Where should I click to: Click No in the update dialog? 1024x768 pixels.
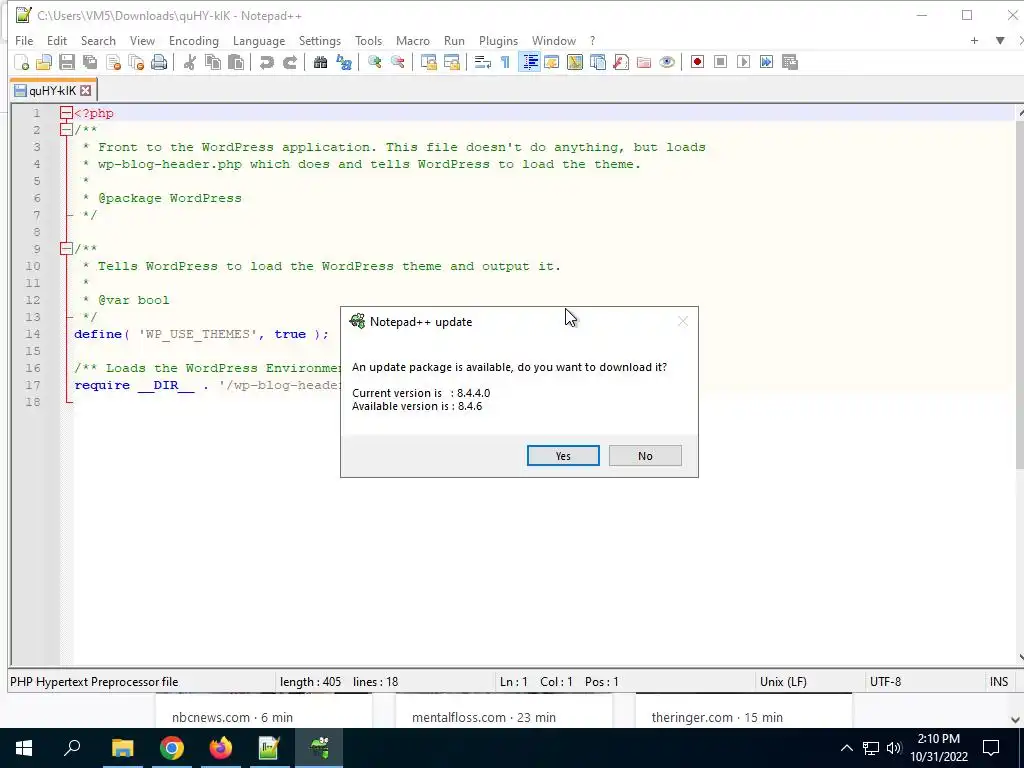(645, 456)
